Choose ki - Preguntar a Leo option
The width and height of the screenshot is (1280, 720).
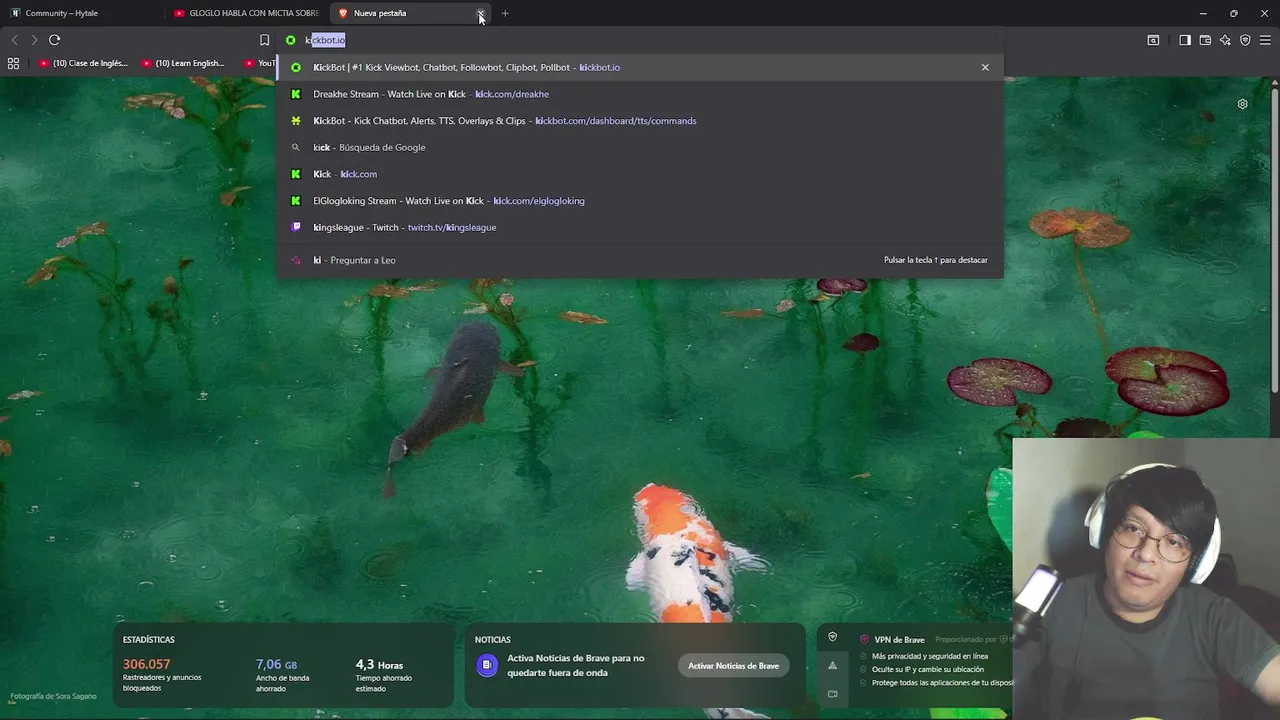[x=640, y=260]
